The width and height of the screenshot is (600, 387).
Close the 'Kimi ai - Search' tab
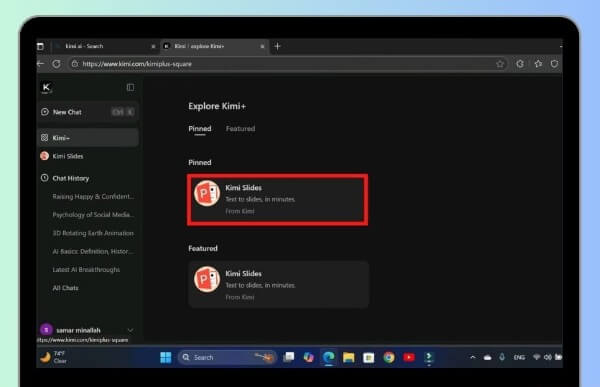coord(153,46)
